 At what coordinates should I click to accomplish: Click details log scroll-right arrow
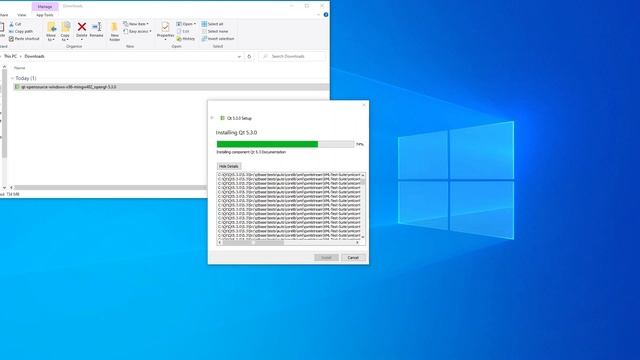point(358,242)
